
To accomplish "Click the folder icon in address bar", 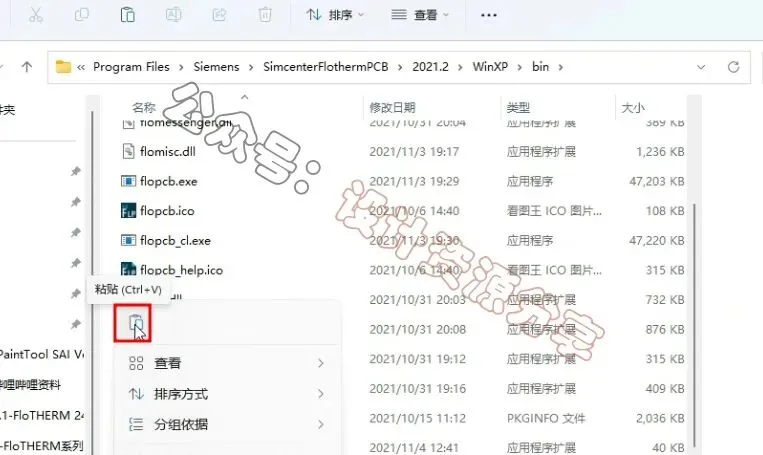I will 63,67.
